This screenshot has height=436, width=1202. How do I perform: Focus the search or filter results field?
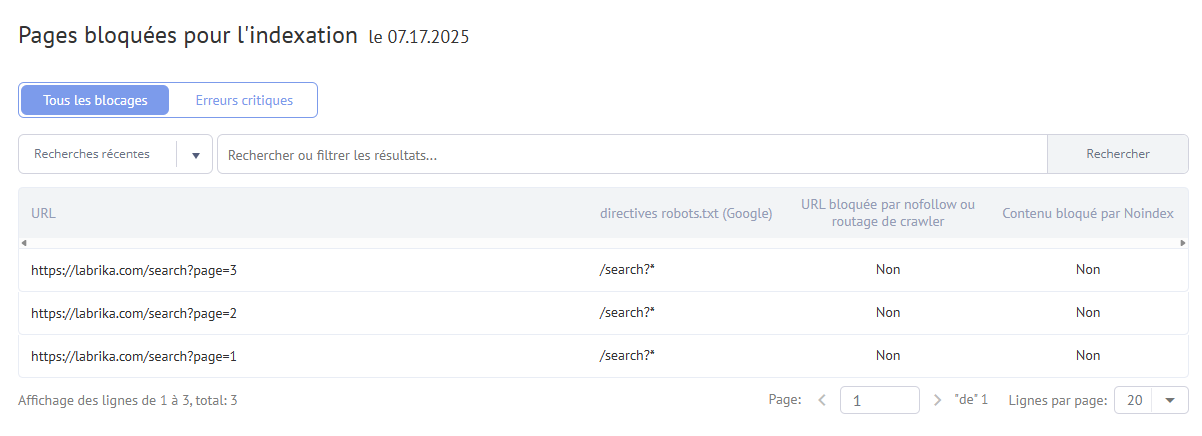click(632, 155)
